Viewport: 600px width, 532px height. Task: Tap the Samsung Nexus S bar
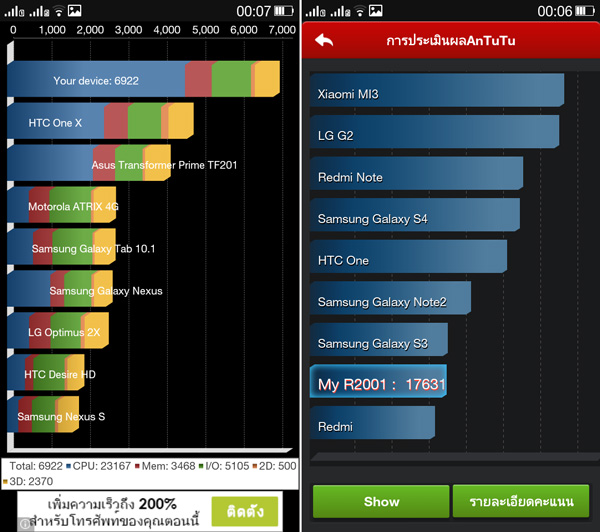click(x=43, y=415)
